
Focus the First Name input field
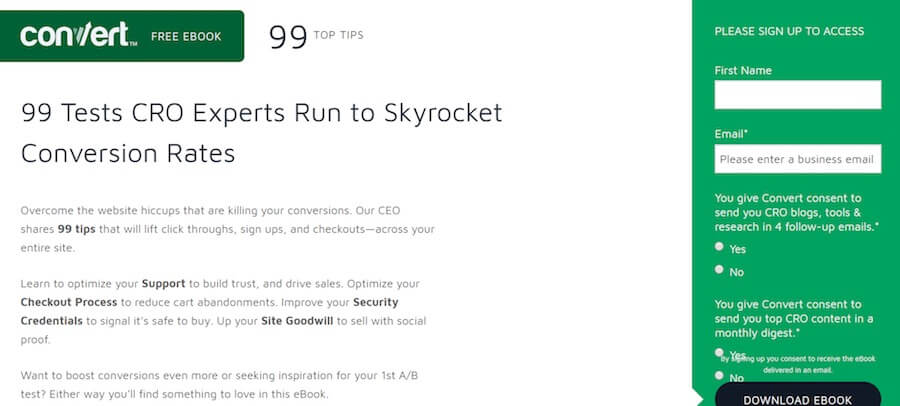click(x=797, y=95)
